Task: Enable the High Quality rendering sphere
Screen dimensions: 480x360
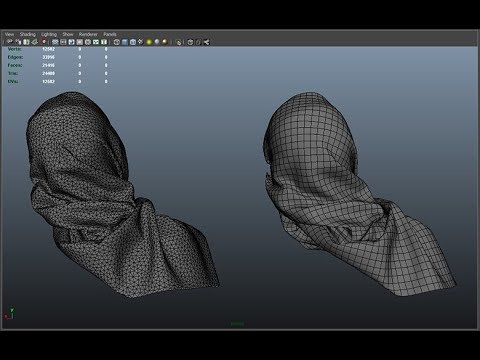Action: tap(165, 42)
